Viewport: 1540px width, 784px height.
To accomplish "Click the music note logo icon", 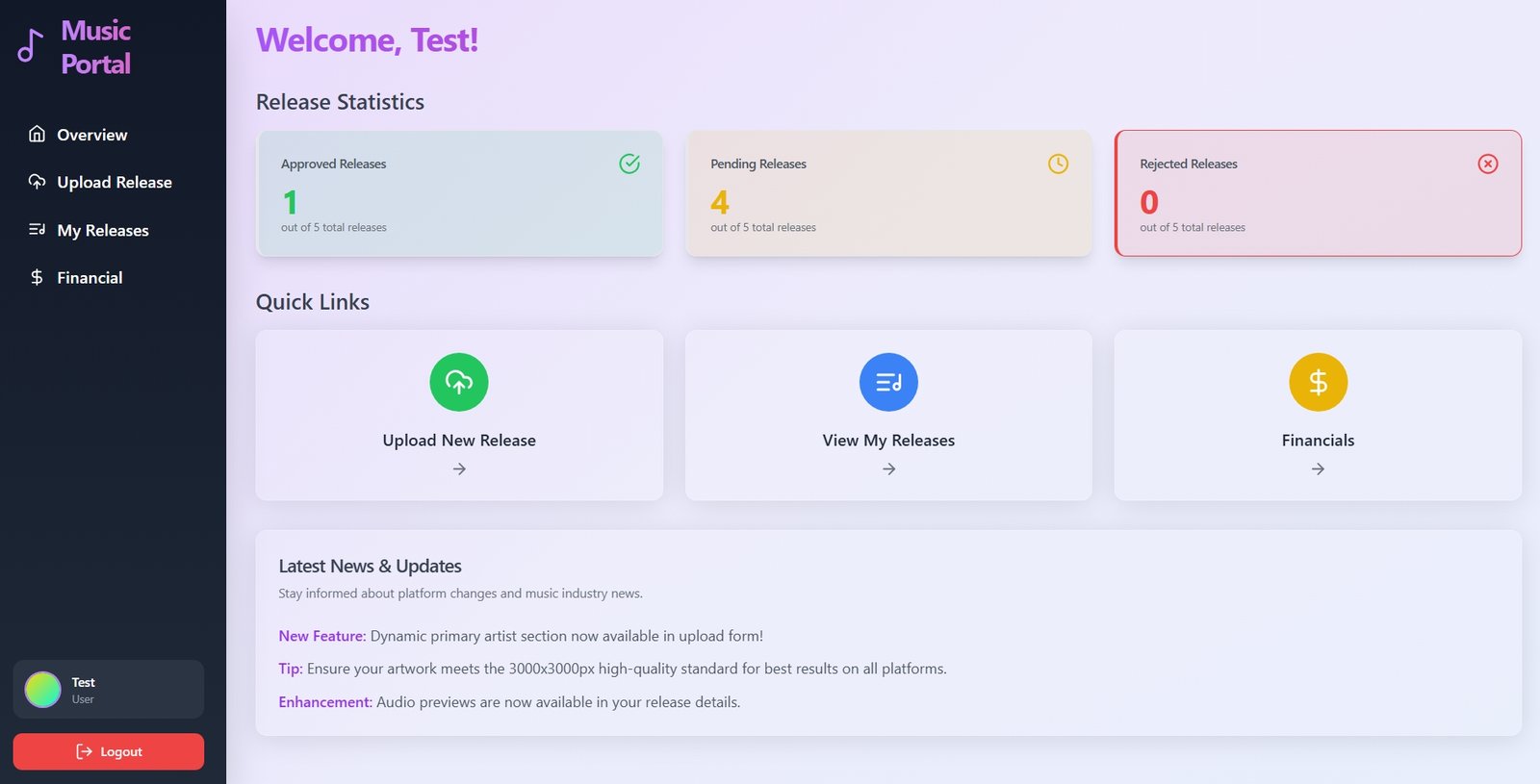I will coord(31,46).
